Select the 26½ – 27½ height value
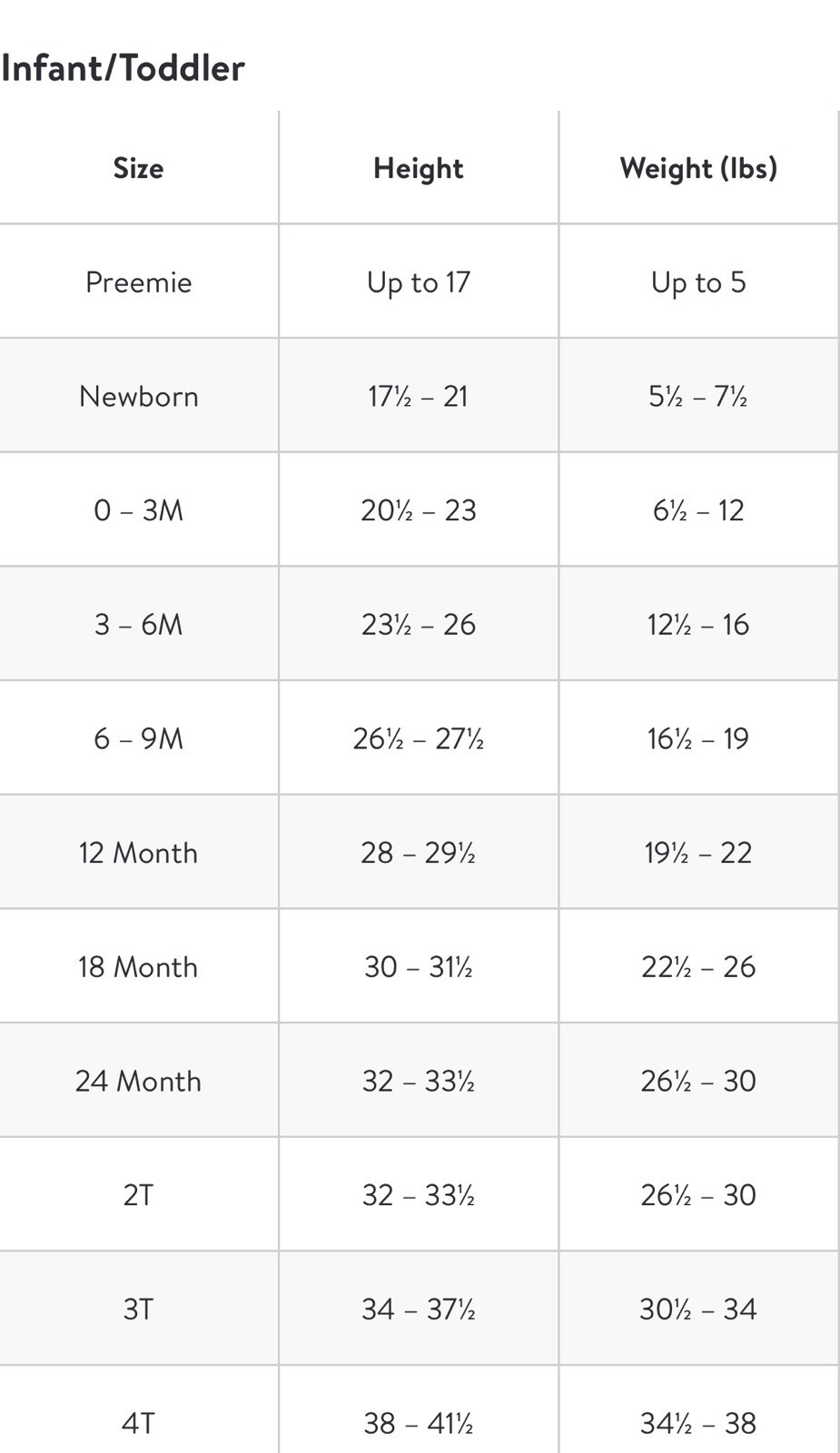The width and height of the screenshot is (840, 1453). pyautogui.click(x=419, y=738)
